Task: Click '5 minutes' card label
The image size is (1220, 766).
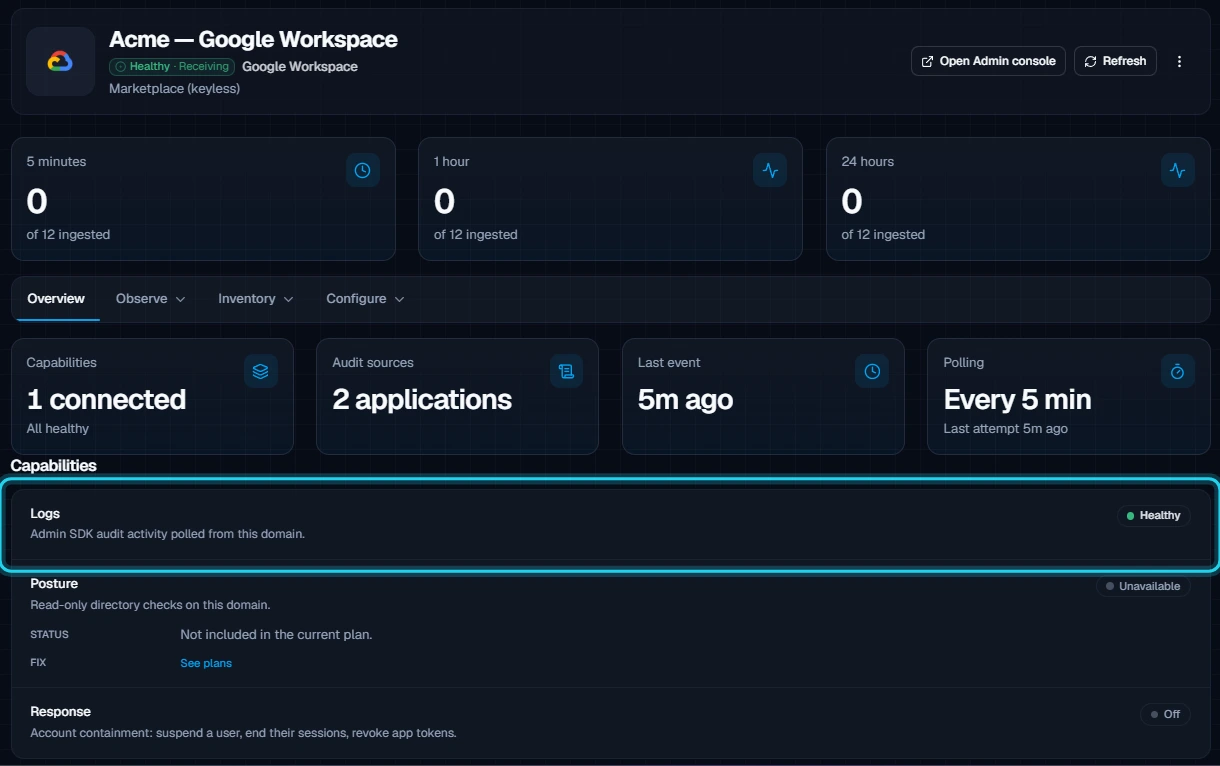Action: coord(56,162)
